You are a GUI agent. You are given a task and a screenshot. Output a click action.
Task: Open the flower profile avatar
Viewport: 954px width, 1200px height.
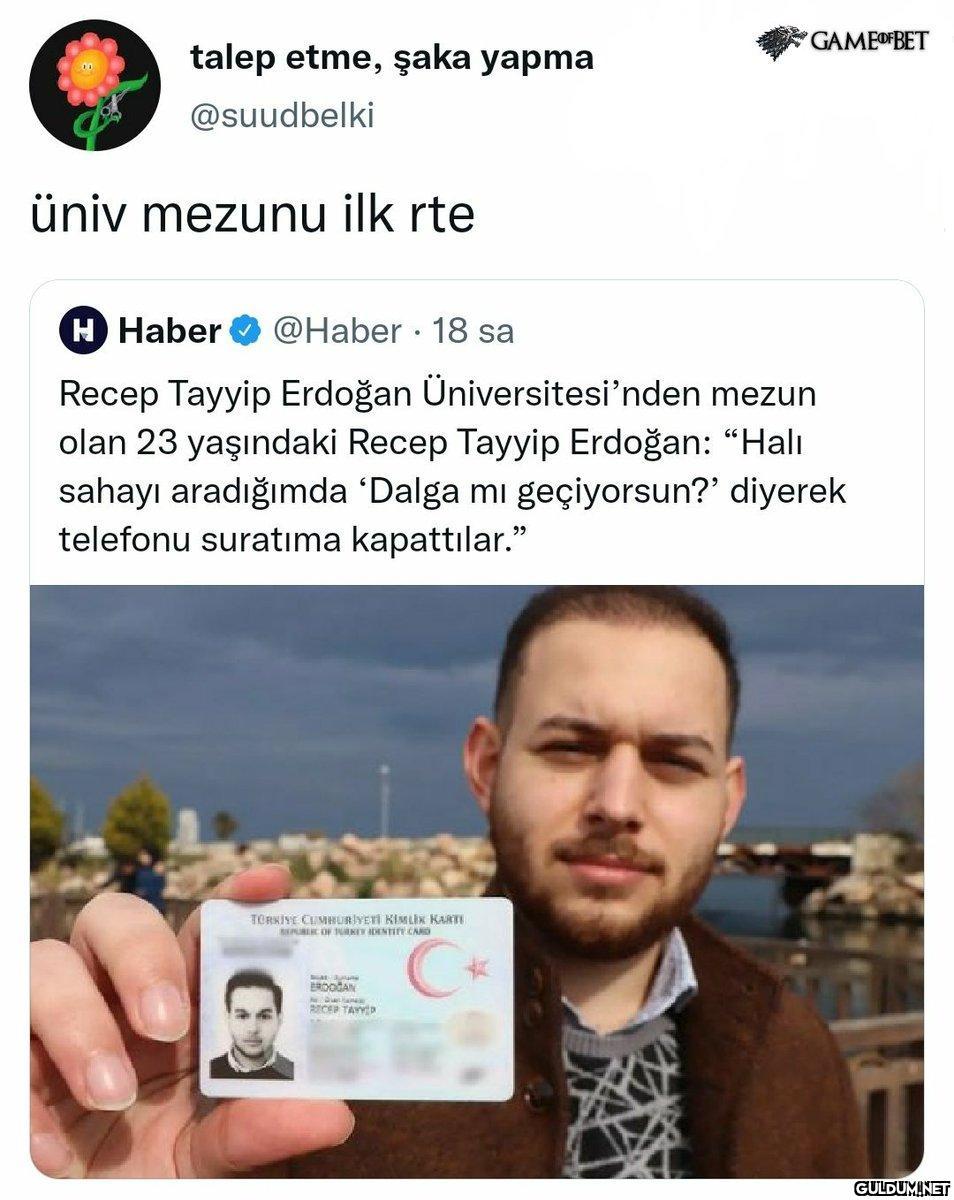[x=95, y=84]
